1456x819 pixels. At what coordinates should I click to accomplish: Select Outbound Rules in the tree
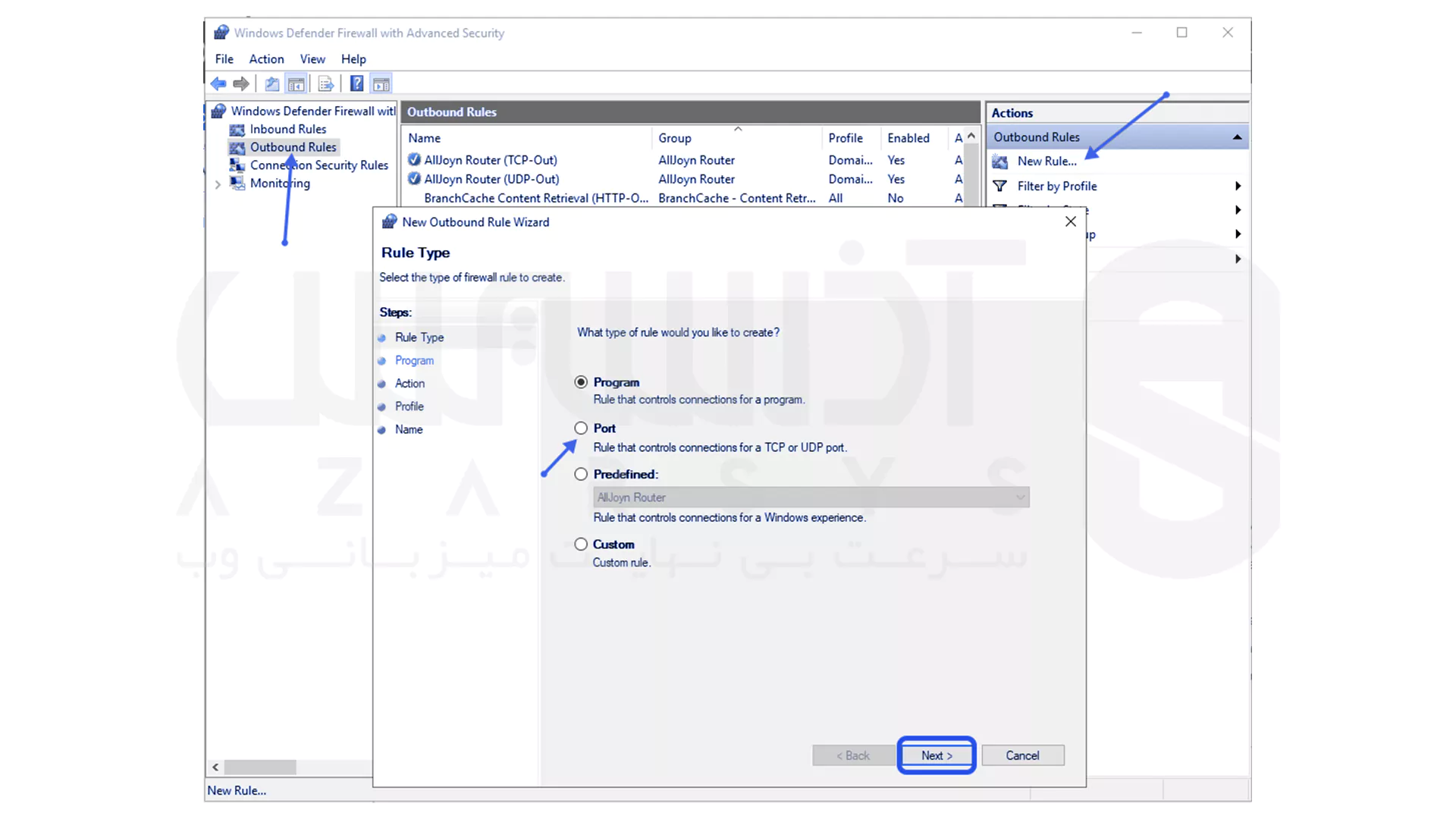(293, 147)
